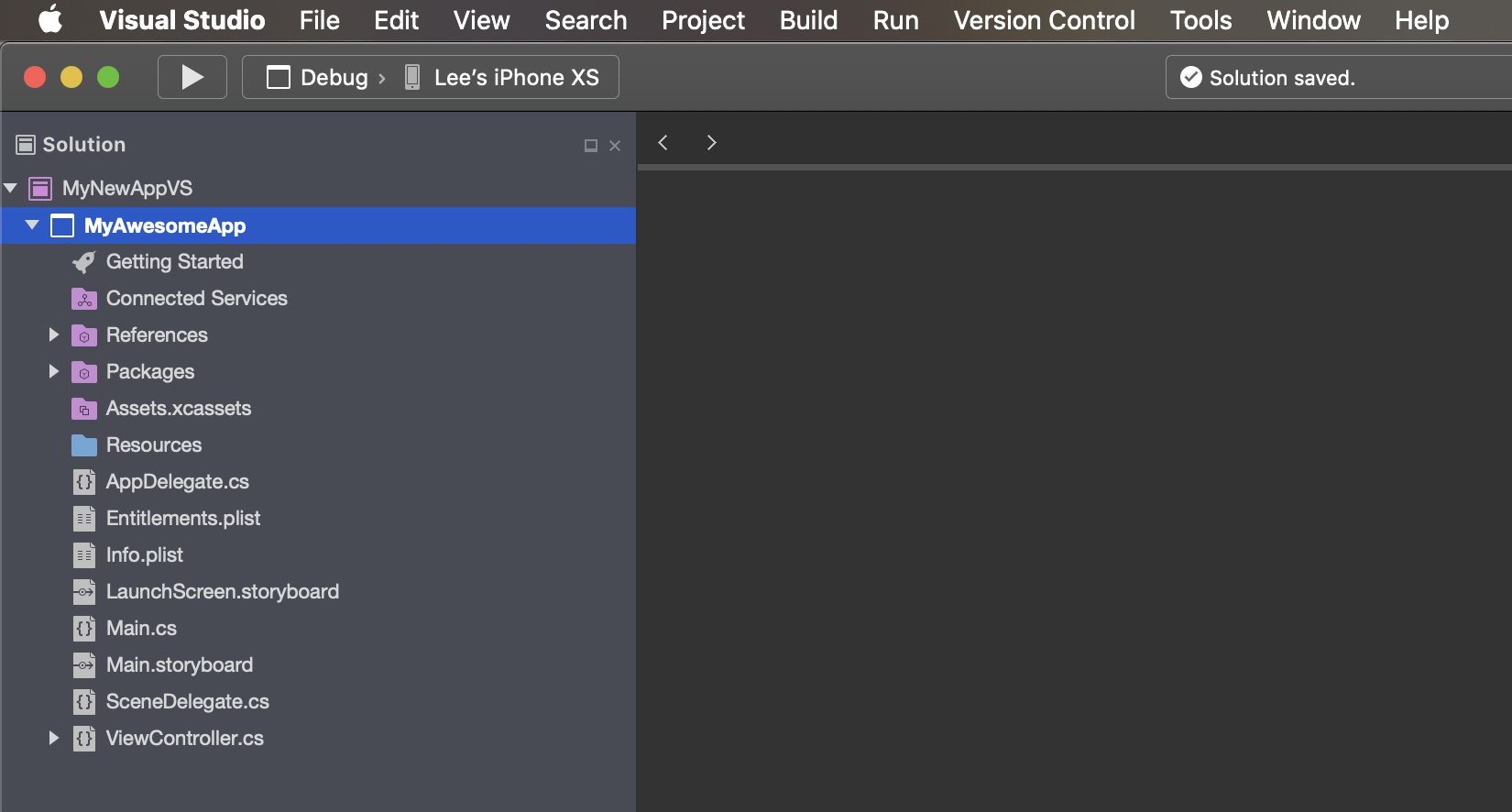Maximize the Solution pad with the square button
The height and width of the screenshot is (812, 1512).
591,146
